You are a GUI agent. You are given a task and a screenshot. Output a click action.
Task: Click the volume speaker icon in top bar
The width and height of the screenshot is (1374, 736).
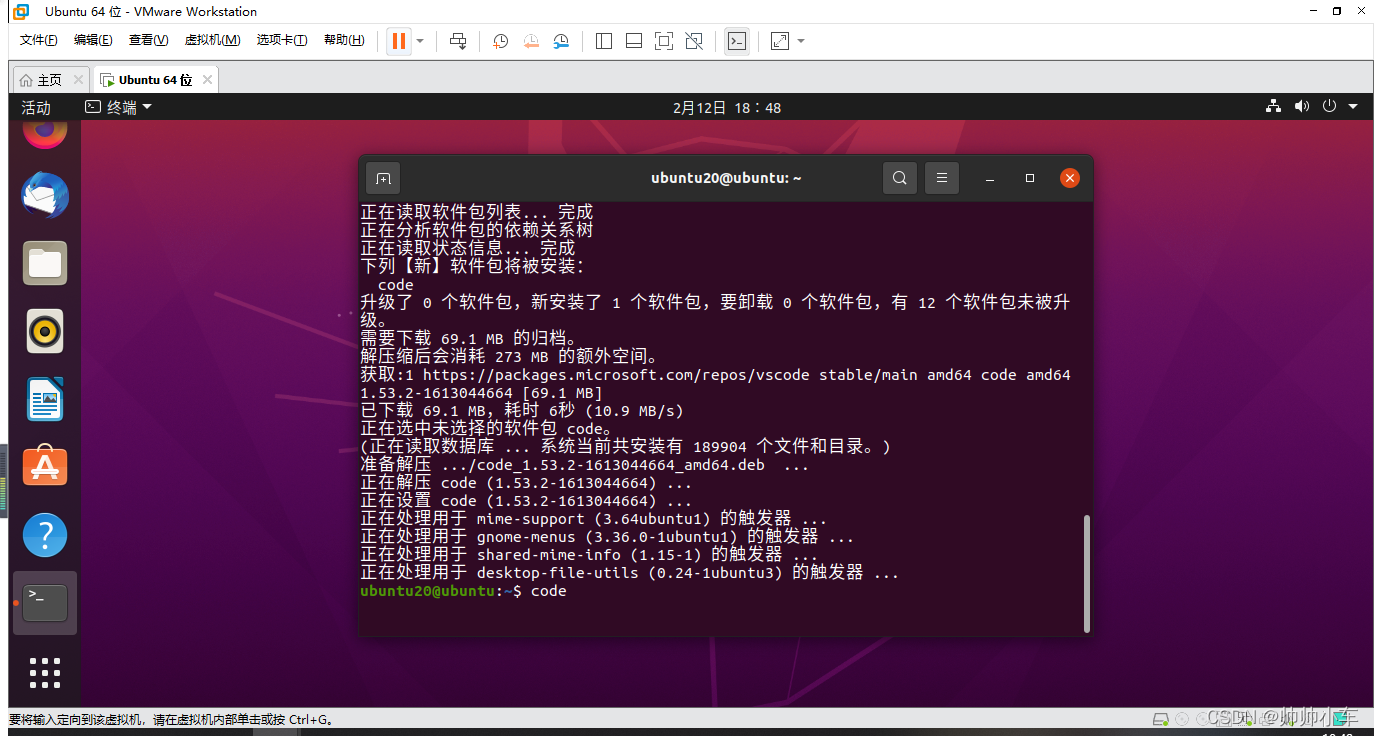(x=1301, y=106)
